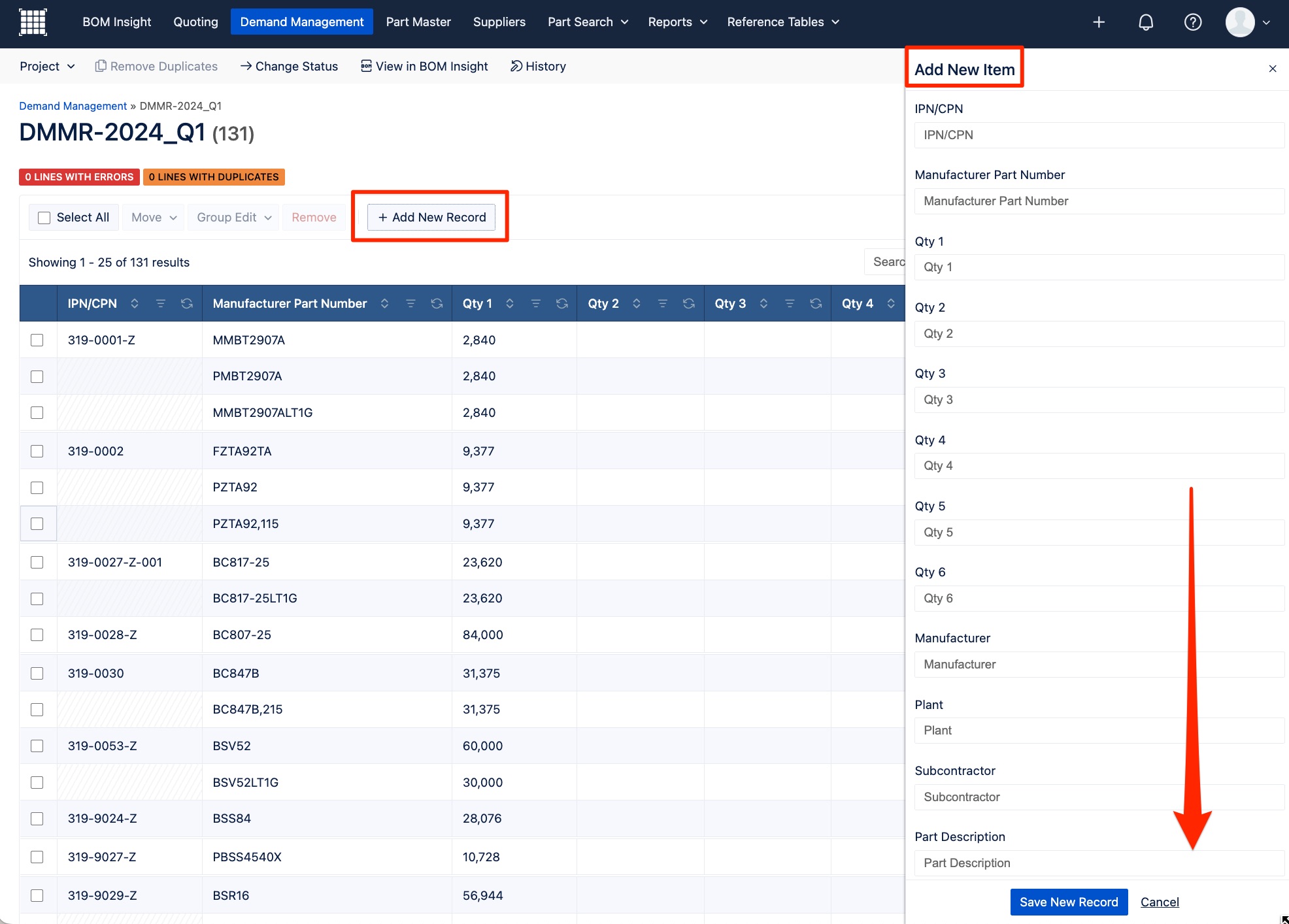Expand the Reports menu
This screenshot has width=1289, height=924.
(x=677, y=22)
